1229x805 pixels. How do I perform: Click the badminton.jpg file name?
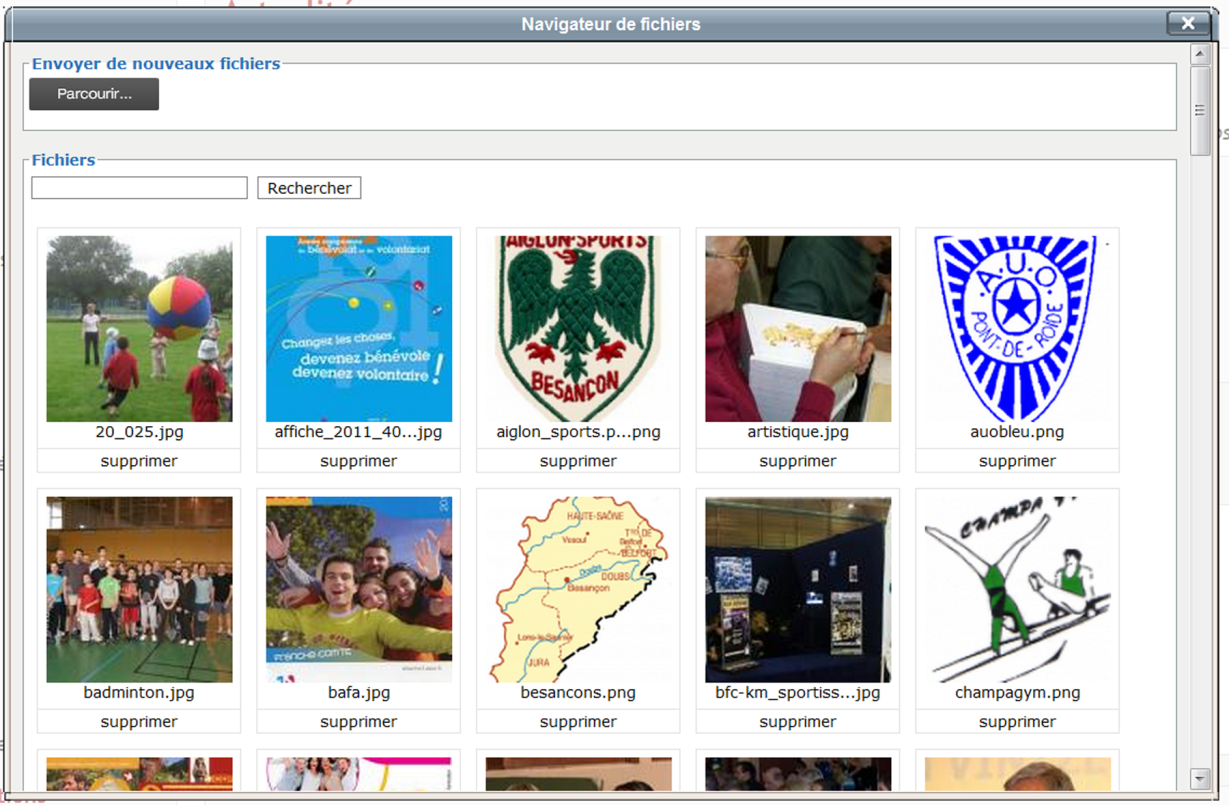tap(139, 692)
